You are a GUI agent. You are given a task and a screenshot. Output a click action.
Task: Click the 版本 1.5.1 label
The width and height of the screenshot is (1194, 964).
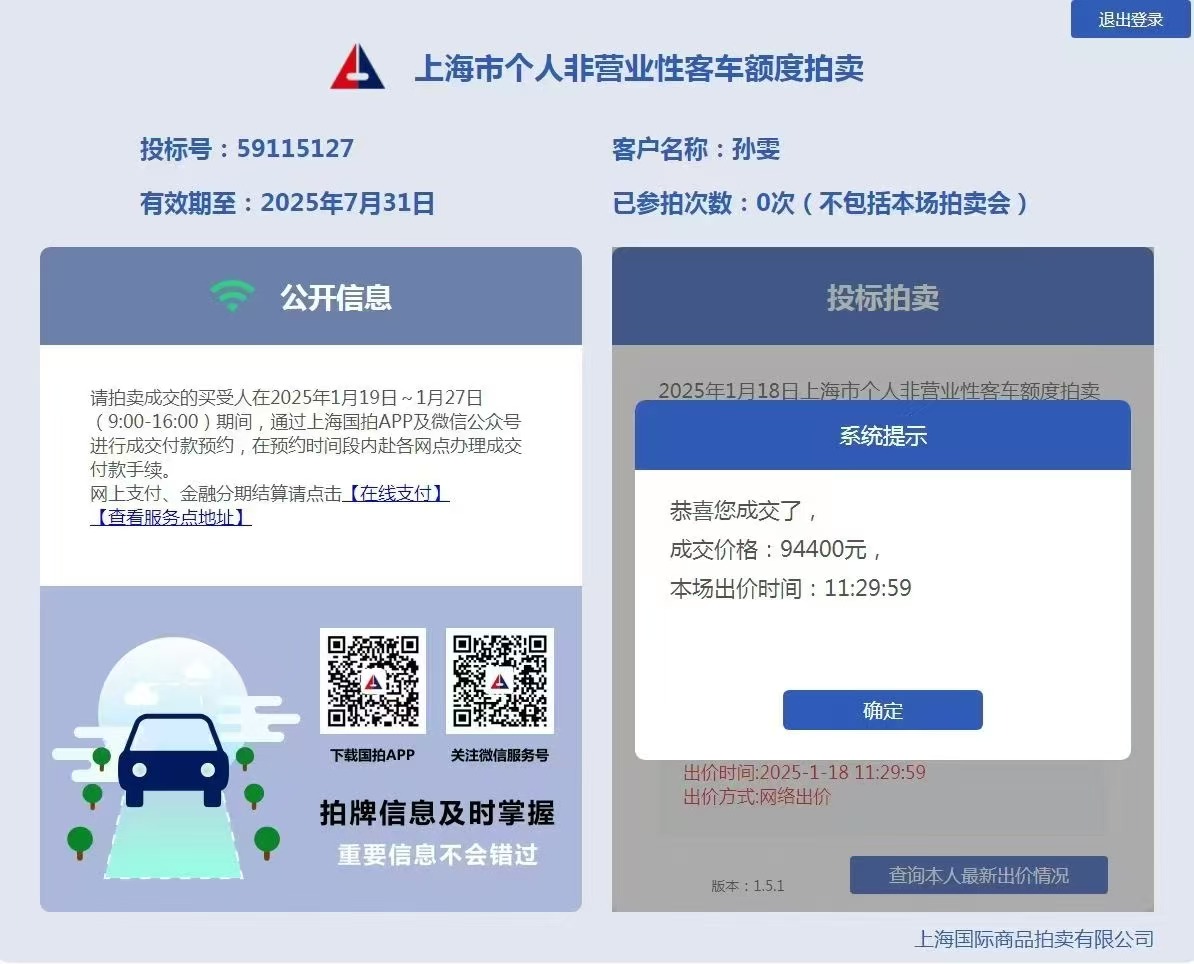[747, 886]
